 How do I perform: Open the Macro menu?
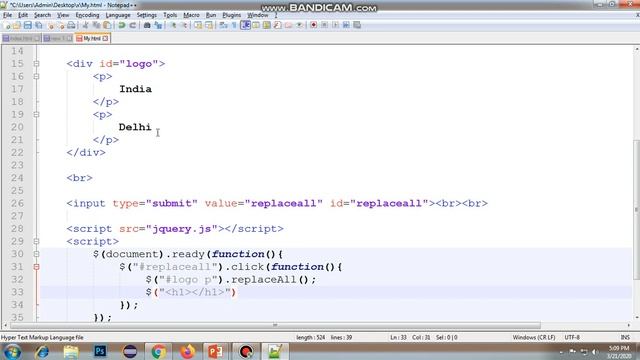click(x=191, y=15)
